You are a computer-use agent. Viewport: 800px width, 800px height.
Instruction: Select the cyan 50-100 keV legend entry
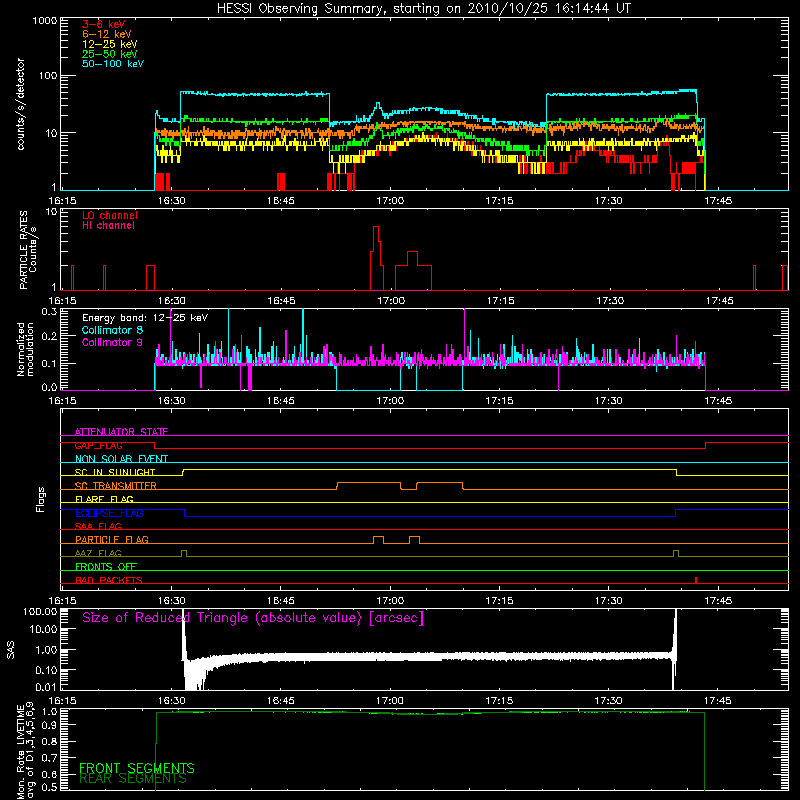(113, 64)
